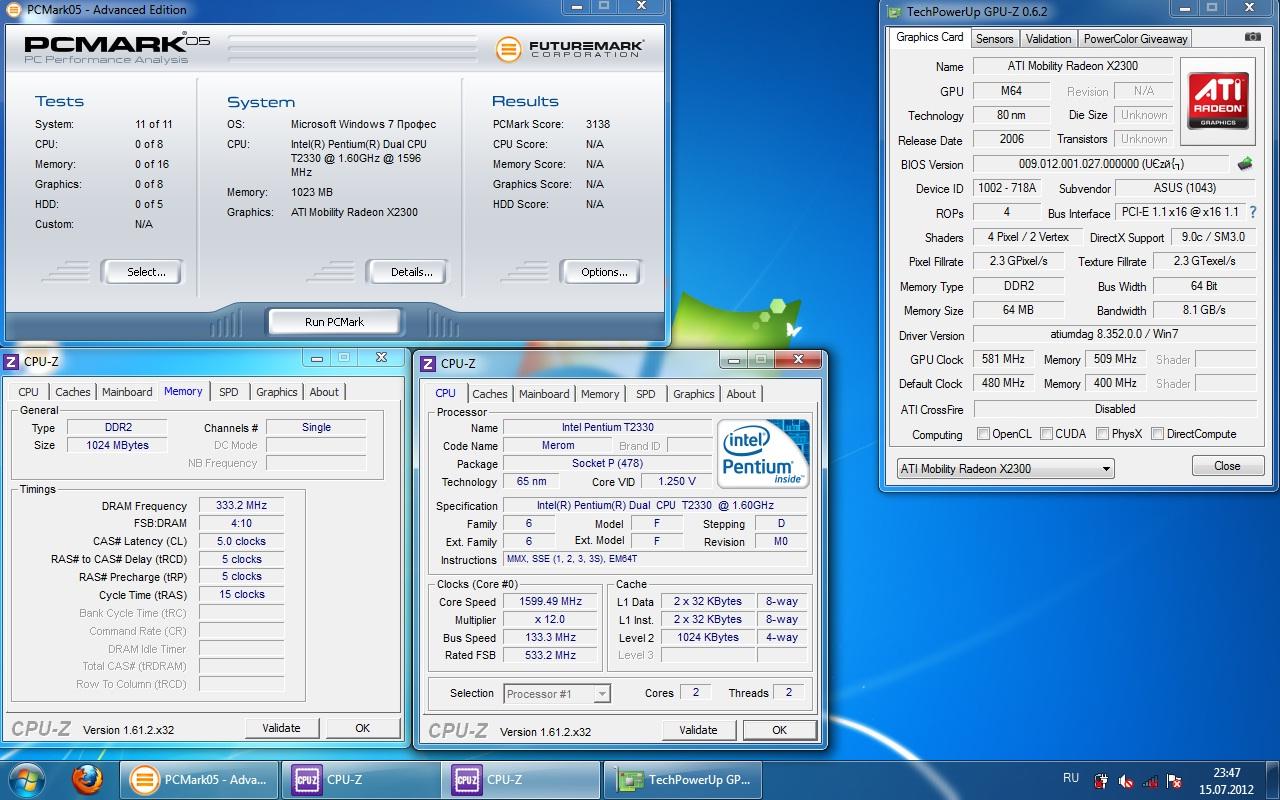
Task: Click OK in CPU-Z processor window
Action: click(x=779, y=730)
